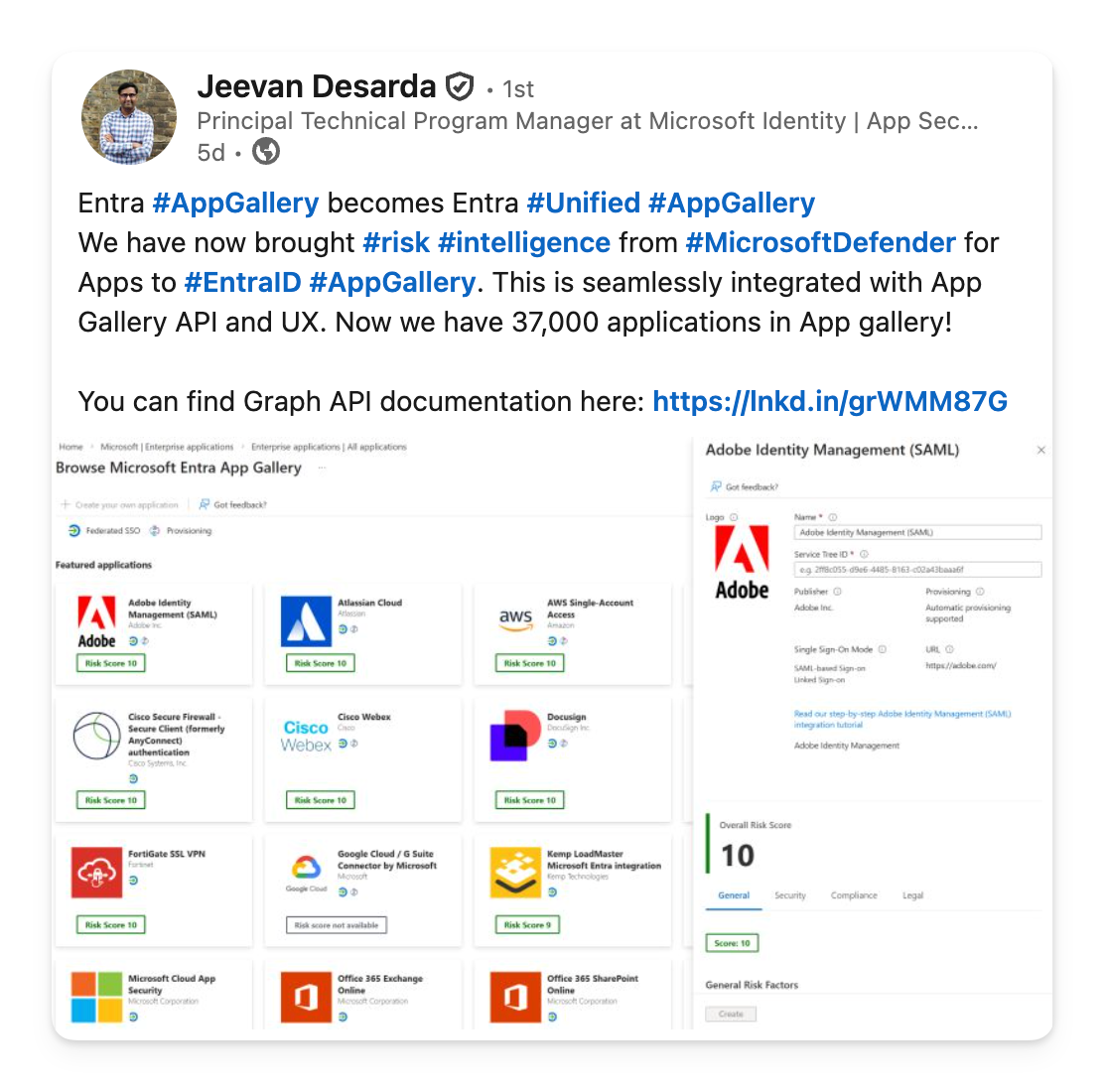Image resolution: width=1106 pixels, height=1092 pixels.
Task: Click Enterprise applications | All applications breadcrumb
Action: coord(329,447)
